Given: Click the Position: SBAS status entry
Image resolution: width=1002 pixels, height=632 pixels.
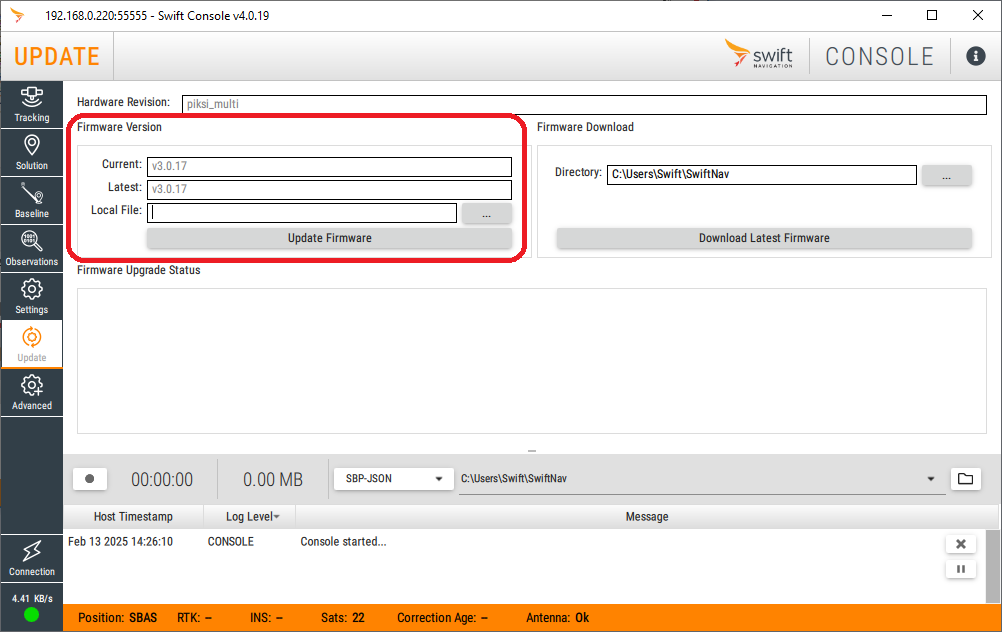Looking at the screenshot, I should (118, 618).
